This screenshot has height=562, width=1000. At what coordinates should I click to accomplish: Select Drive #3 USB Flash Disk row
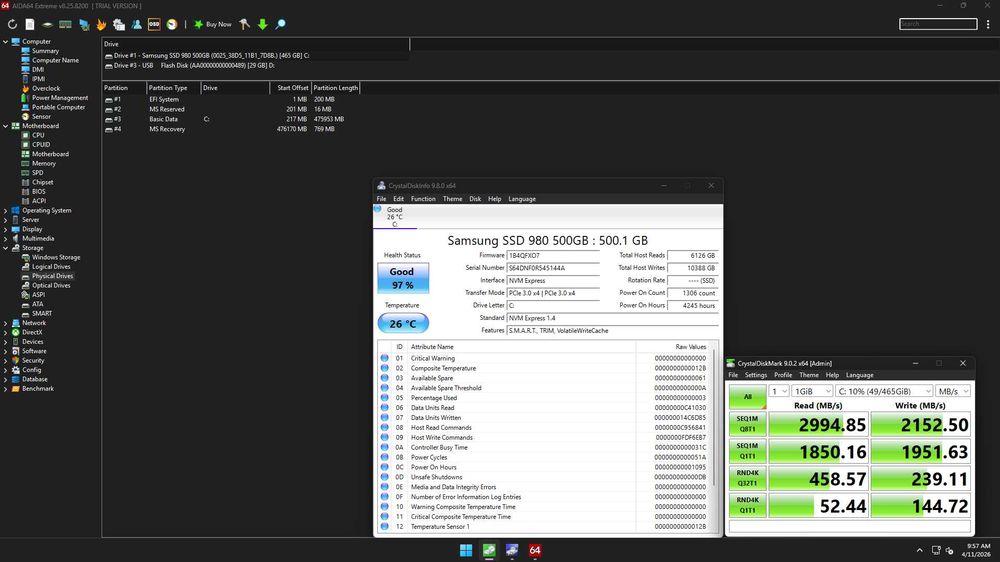click(x=189, y=66)
